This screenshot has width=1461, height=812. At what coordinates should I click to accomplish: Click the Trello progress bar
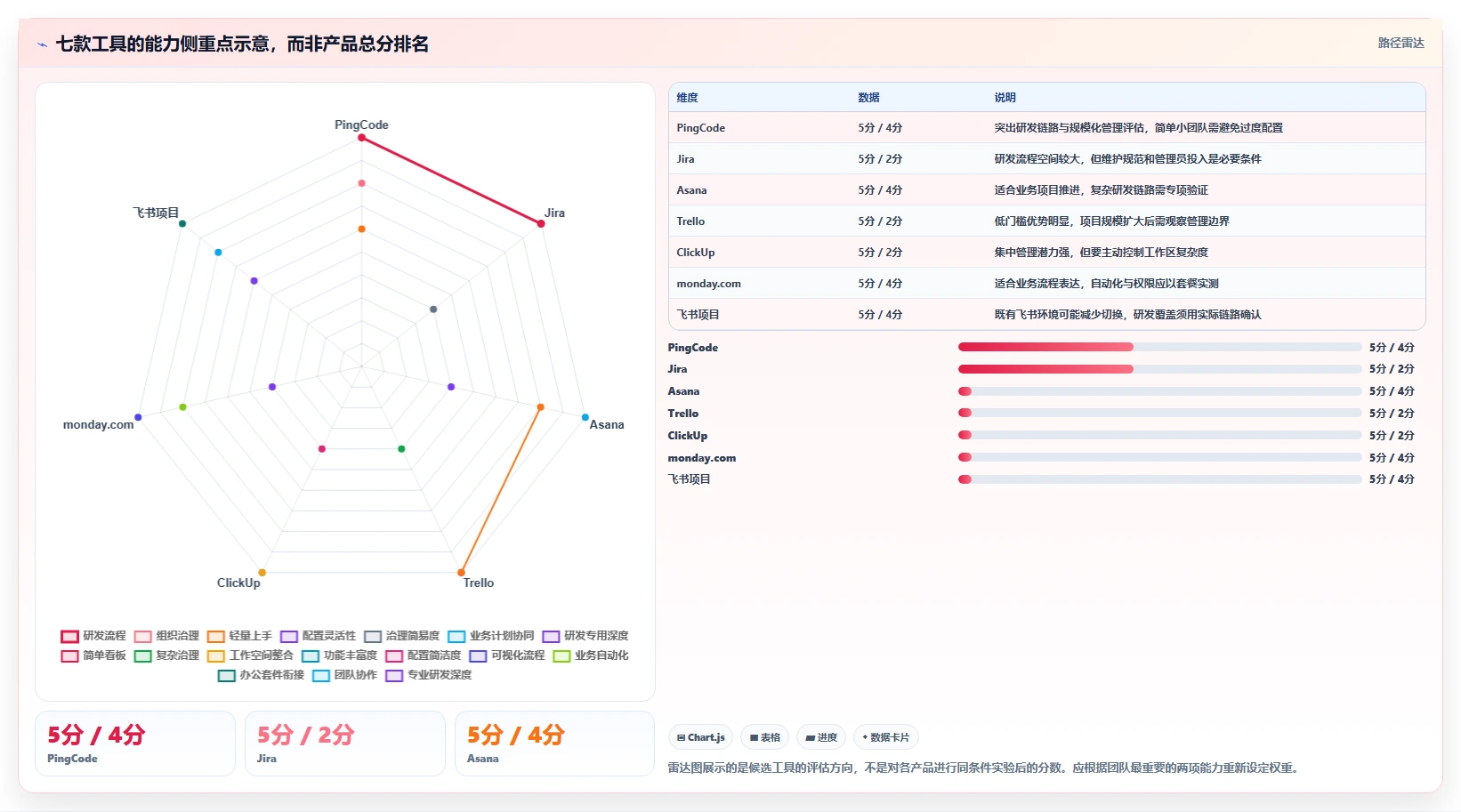point(1159,413)
